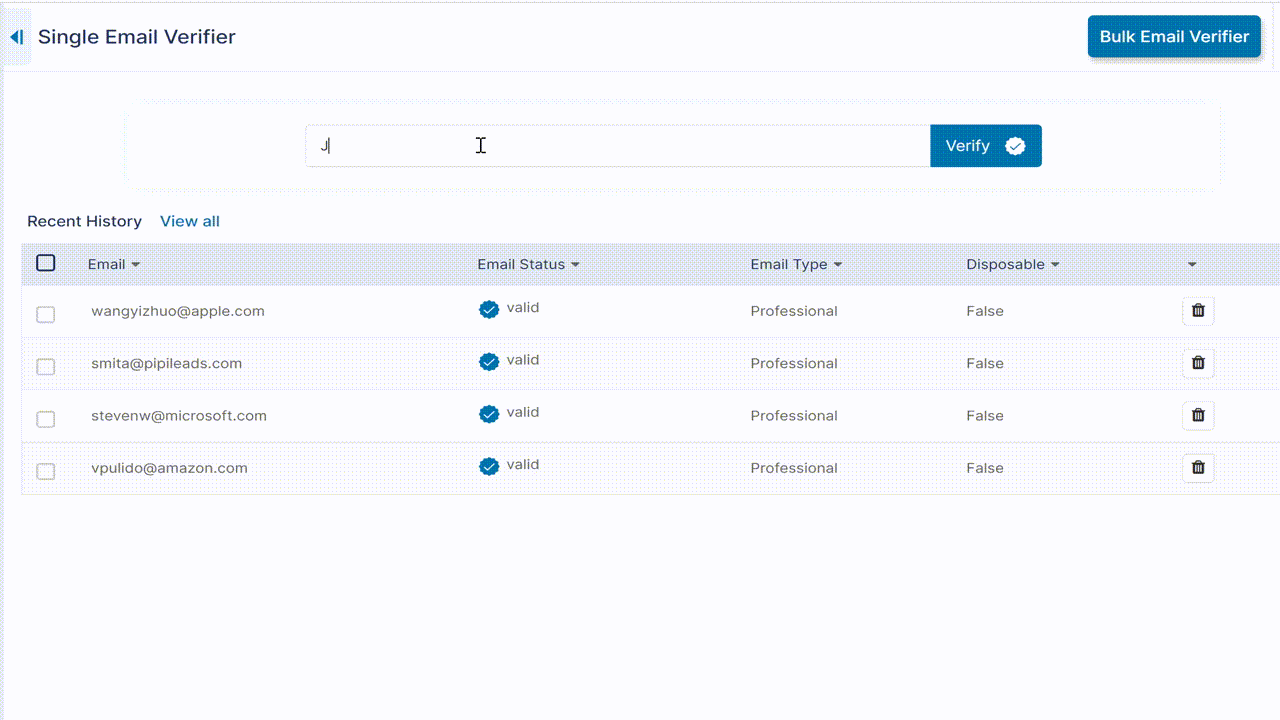Open the Email Type column dropdown
This screenshot has width=1280, height=720.
click(838, 265)
